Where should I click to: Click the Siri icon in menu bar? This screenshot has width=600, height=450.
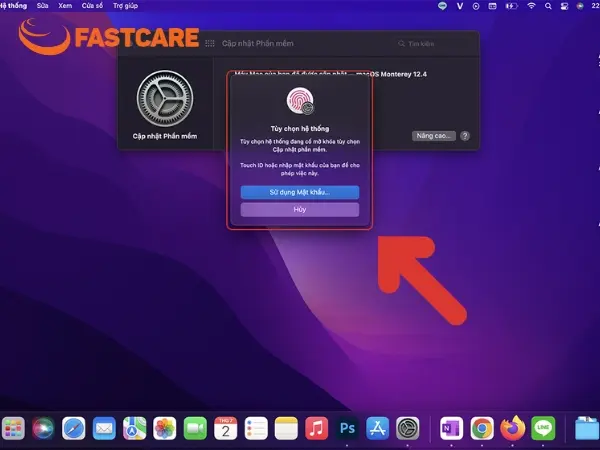[x=580, y=6]
